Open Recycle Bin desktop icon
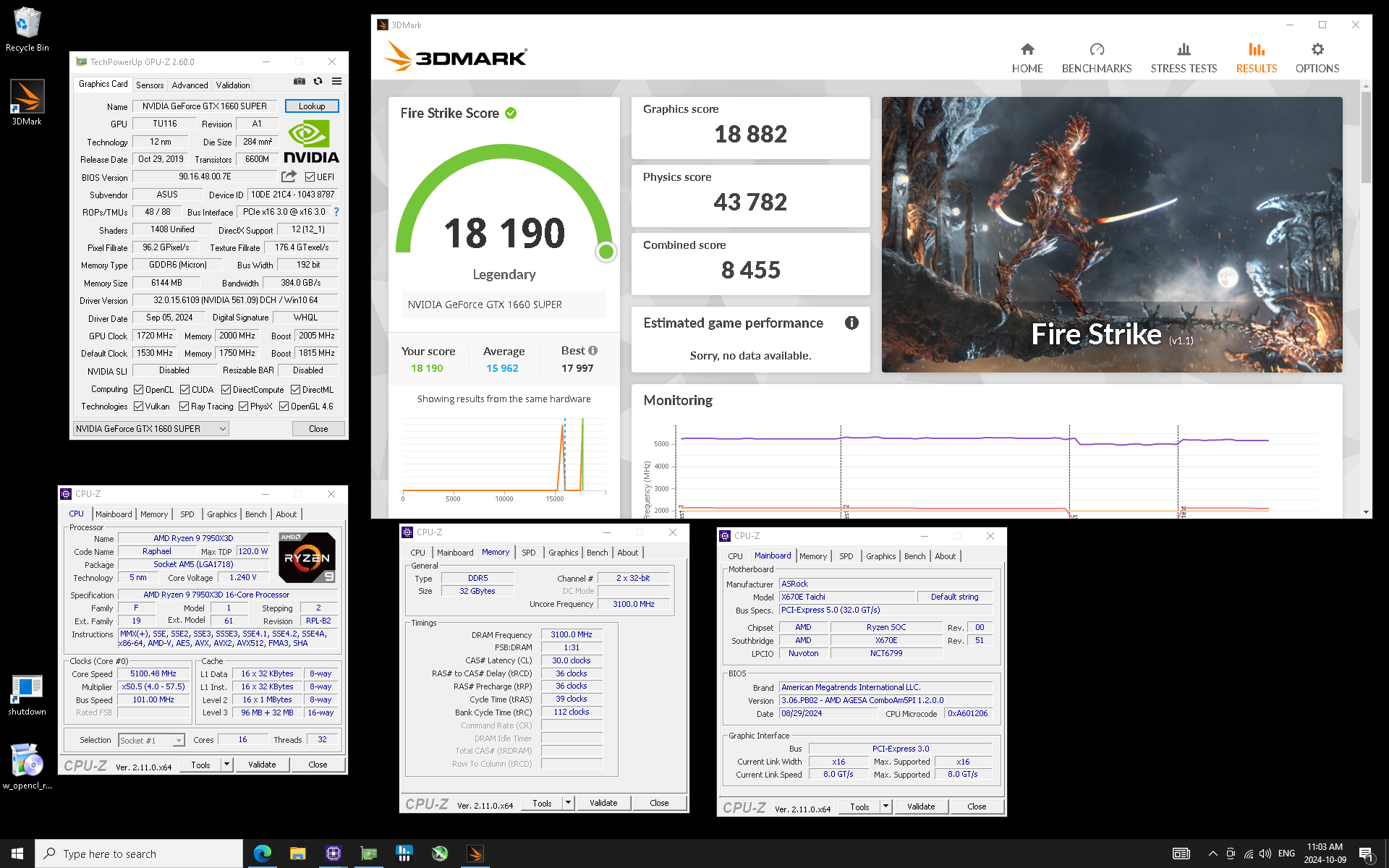The height and width of the screenshot is (868, 1389). pos(27,30)
